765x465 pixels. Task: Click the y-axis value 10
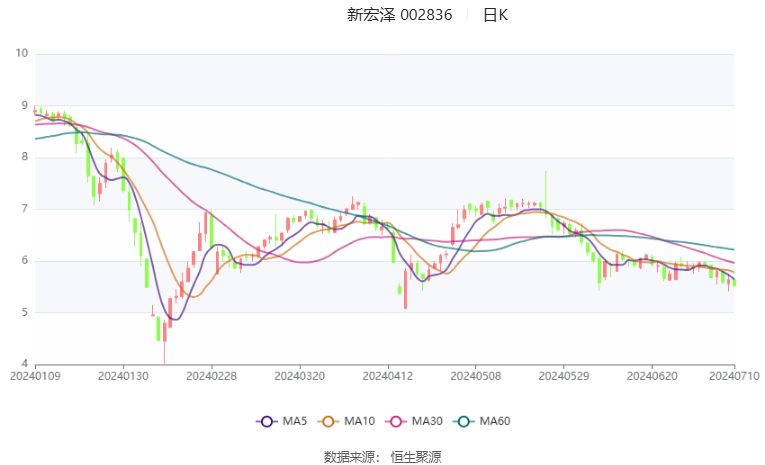click(x=22, y=53)
